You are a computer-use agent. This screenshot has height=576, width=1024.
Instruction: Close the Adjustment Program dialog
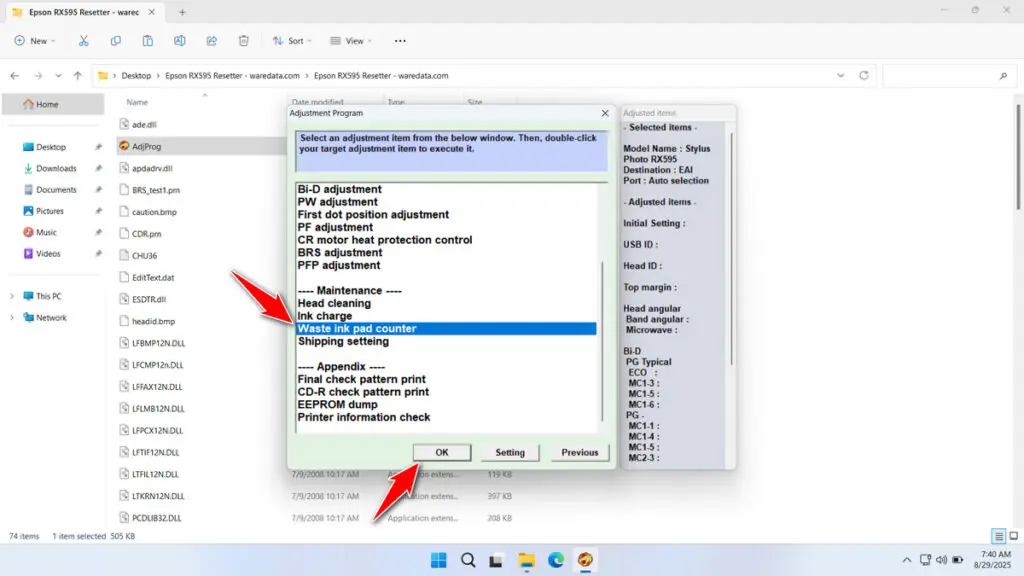[x=605, y=113]
